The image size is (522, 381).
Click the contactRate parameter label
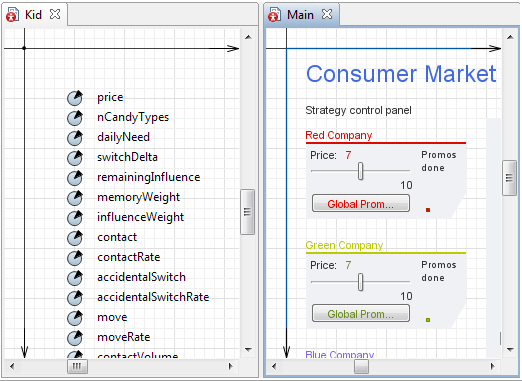pyautogui.click(x=129, y=257)
